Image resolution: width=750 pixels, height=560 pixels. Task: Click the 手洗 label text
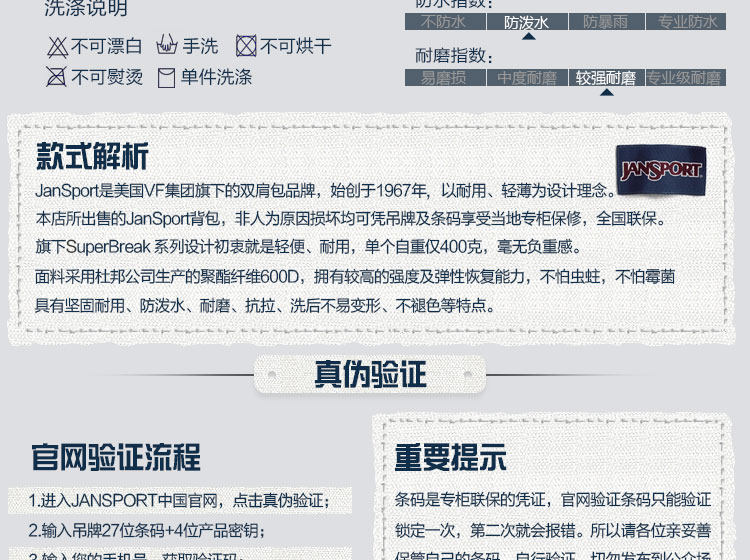[200, 46]
